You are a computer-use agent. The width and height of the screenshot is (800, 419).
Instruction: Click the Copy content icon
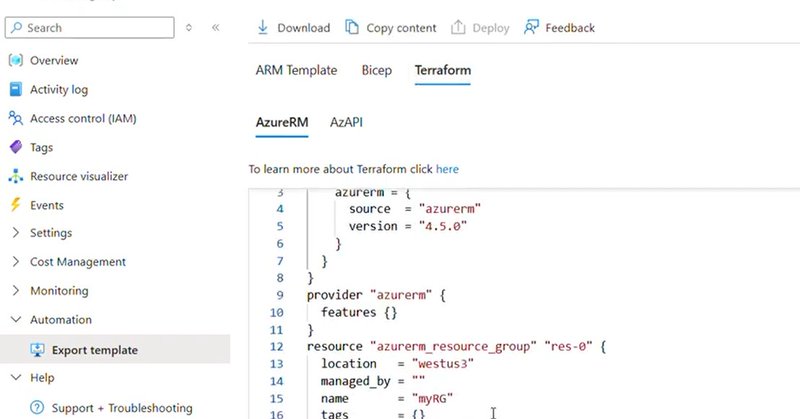pos(352,28)
